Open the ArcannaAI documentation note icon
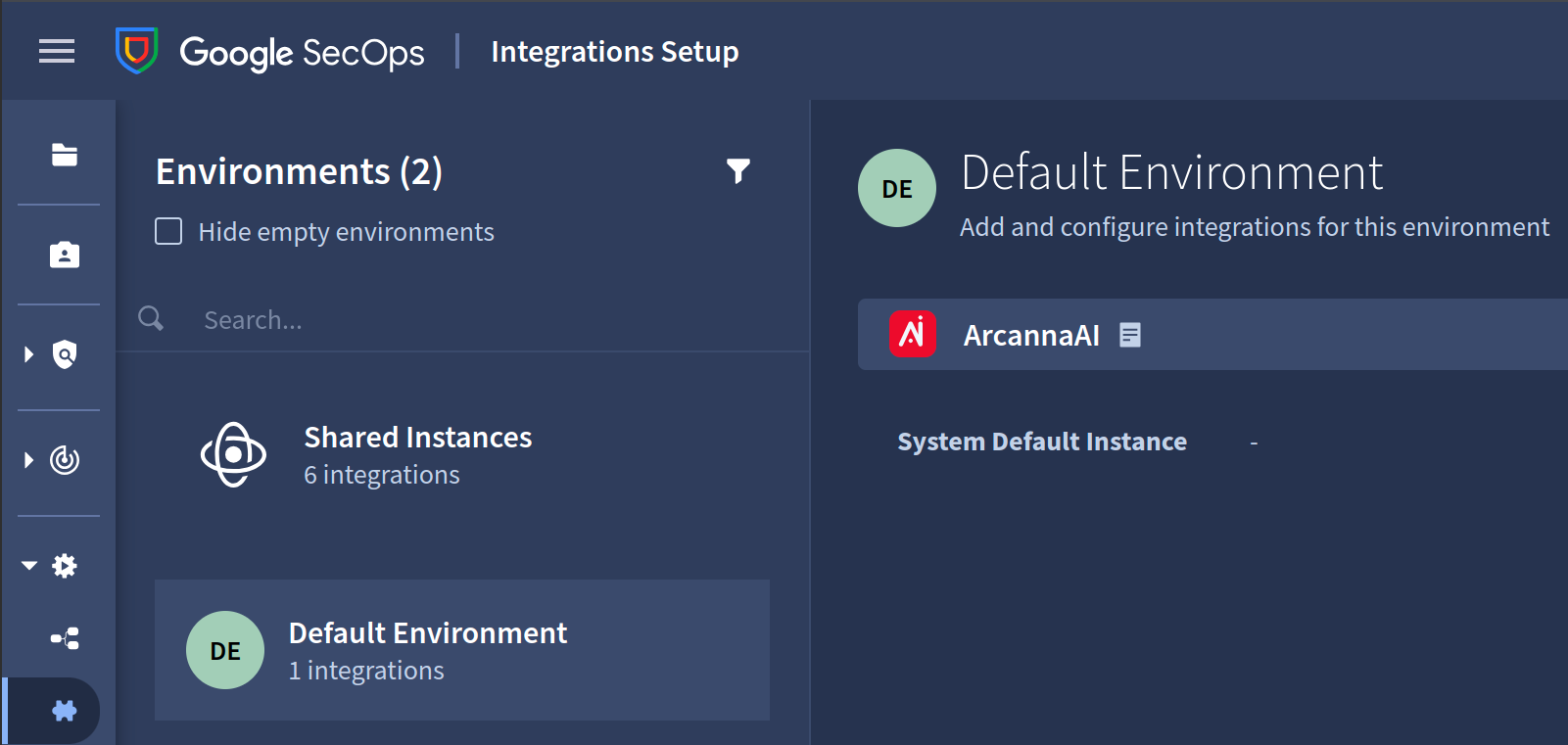The height and width of the screenshot is (745, 1568). coord(1130,335)
